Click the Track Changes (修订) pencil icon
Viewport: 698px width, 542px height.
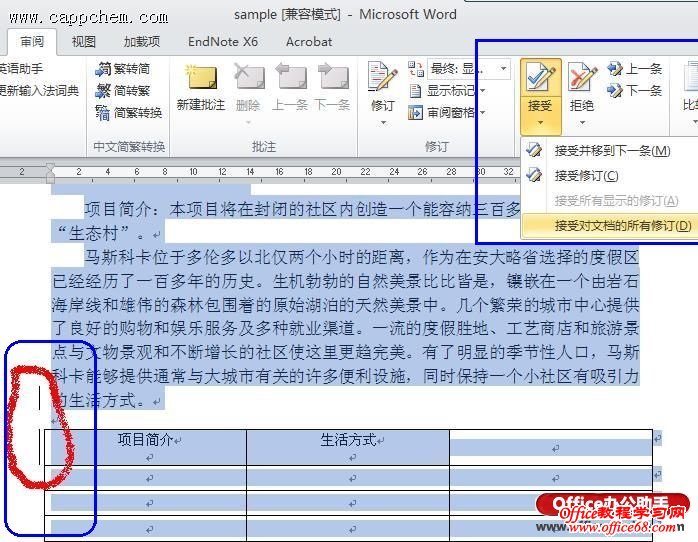(382, 77)
